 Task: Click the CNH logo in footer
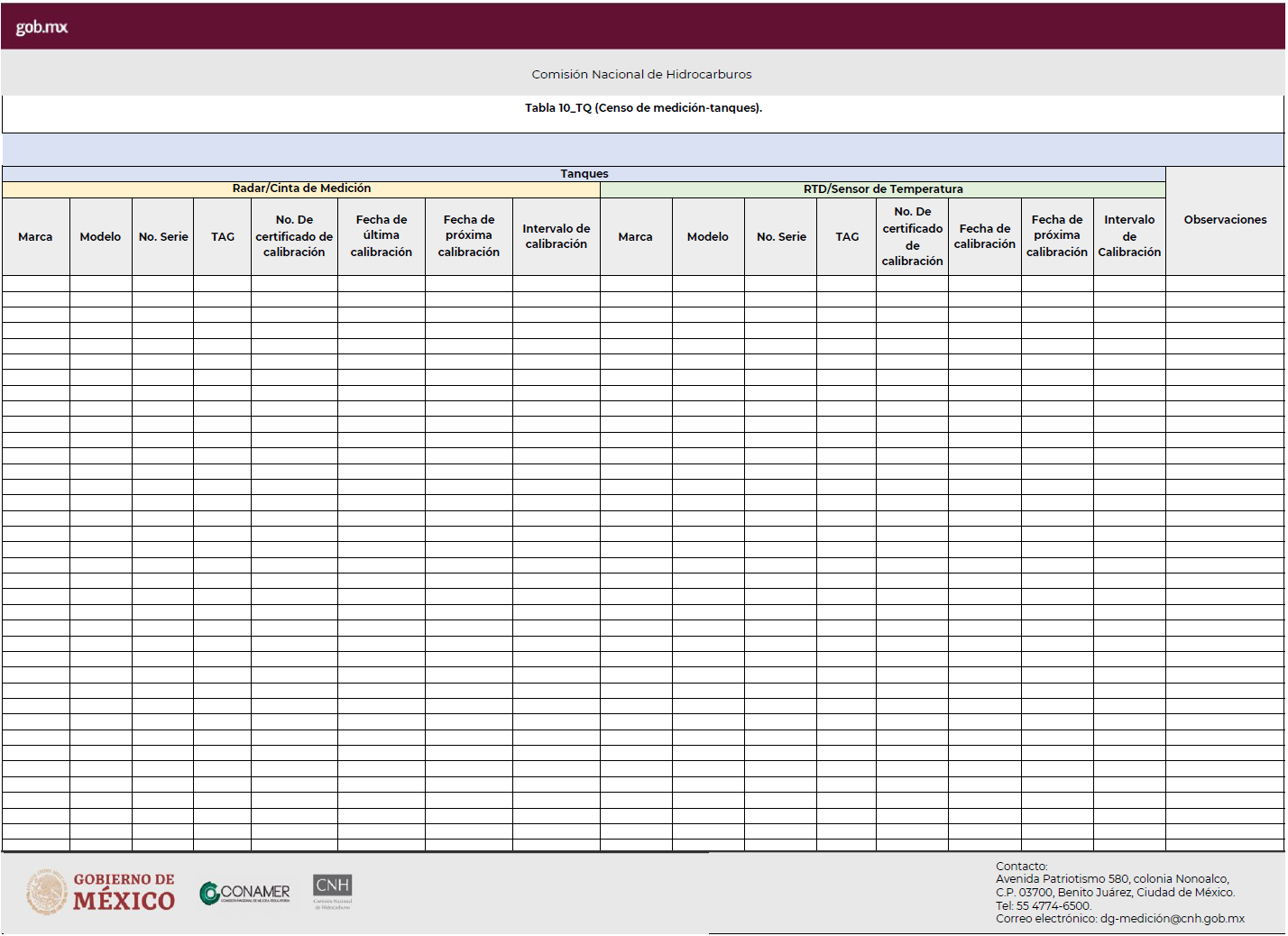coord(332,891)
